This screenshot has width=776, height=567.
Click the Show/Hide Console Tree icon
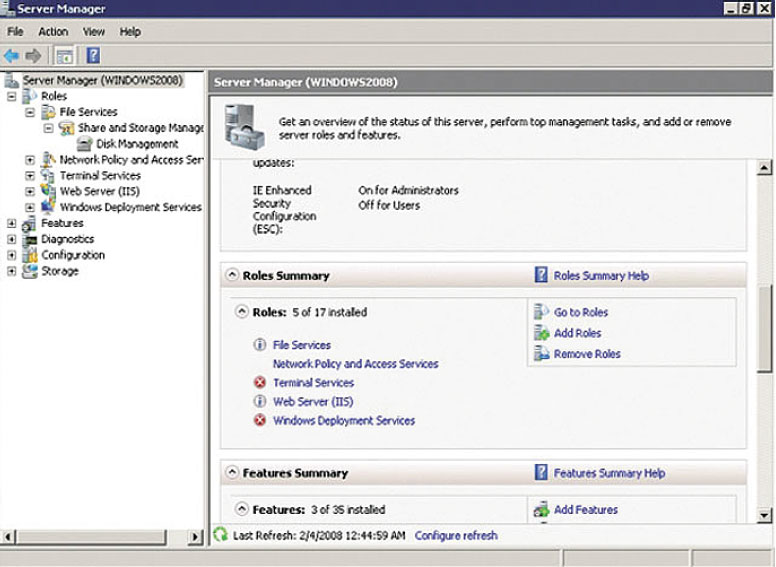[63, 56]
